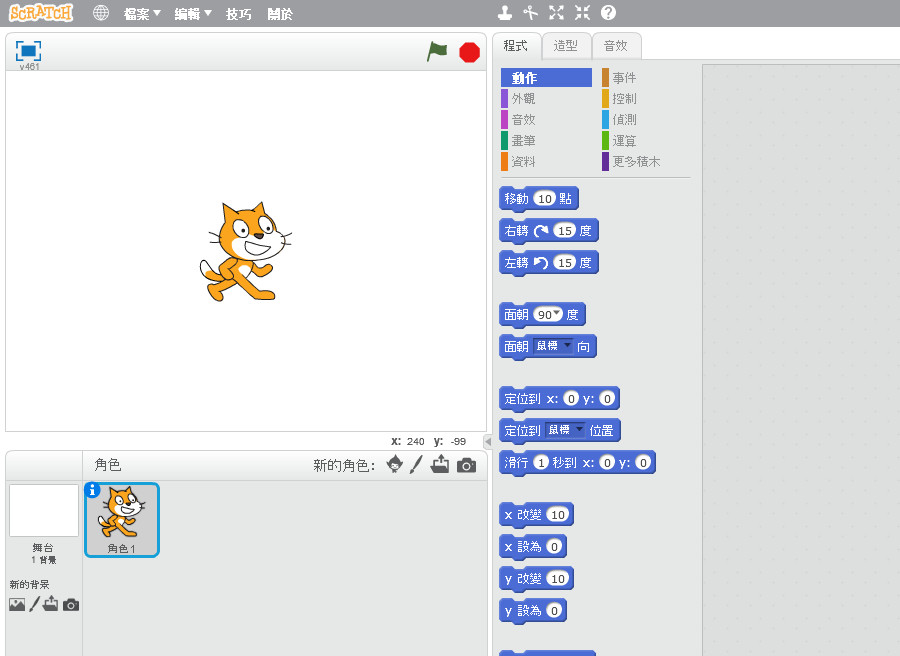
Task: Upload backdrop from file
Action: tap(51, 603)
